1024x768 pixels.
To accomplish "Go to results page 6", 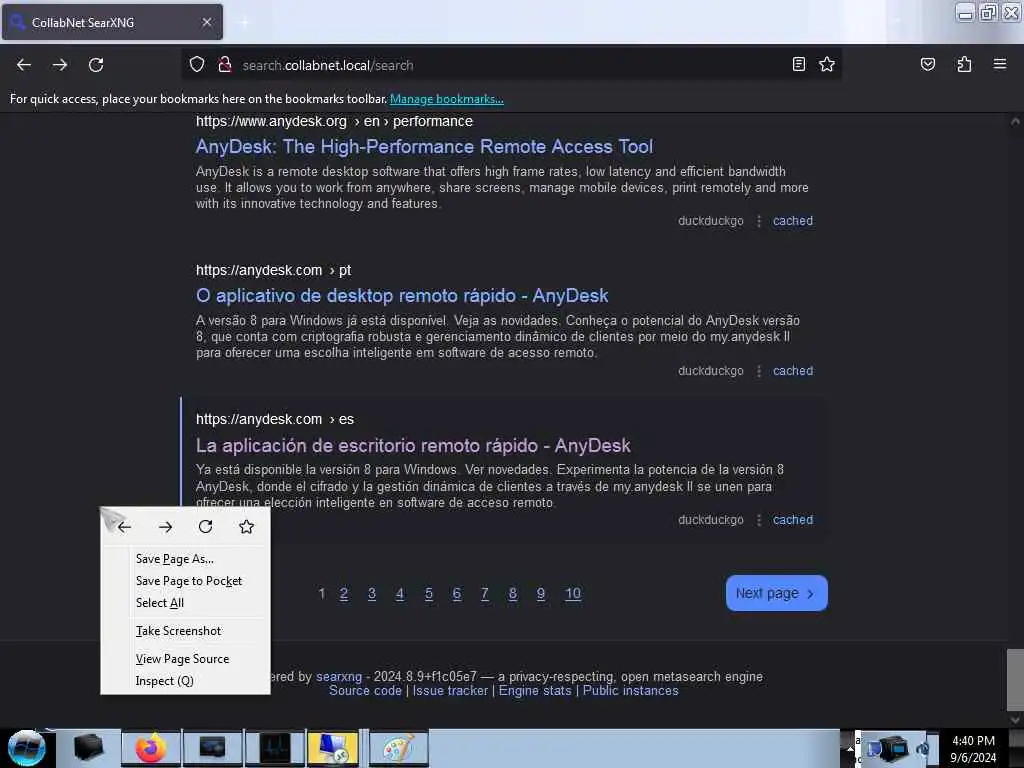I will [456, 594].
